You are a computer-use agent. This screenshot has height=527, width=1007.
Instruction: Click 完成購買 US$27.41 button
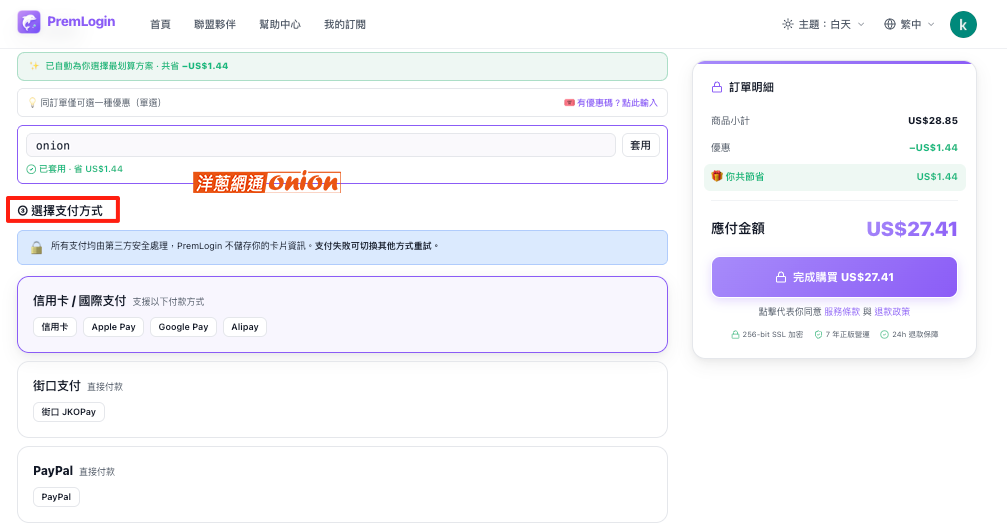pyautogui.click(x=834, y=277)
